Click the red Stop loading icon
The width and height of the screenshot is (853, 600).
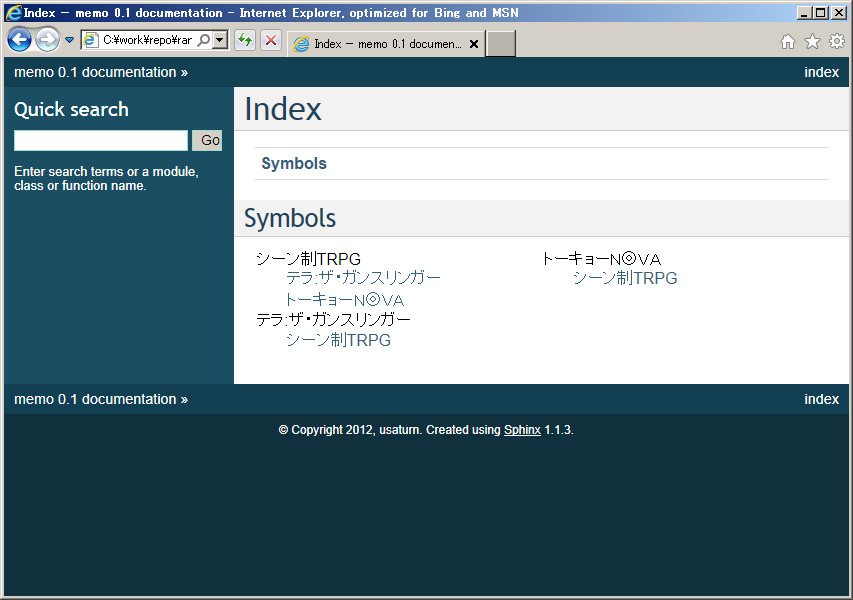click(x=270, y=40)
